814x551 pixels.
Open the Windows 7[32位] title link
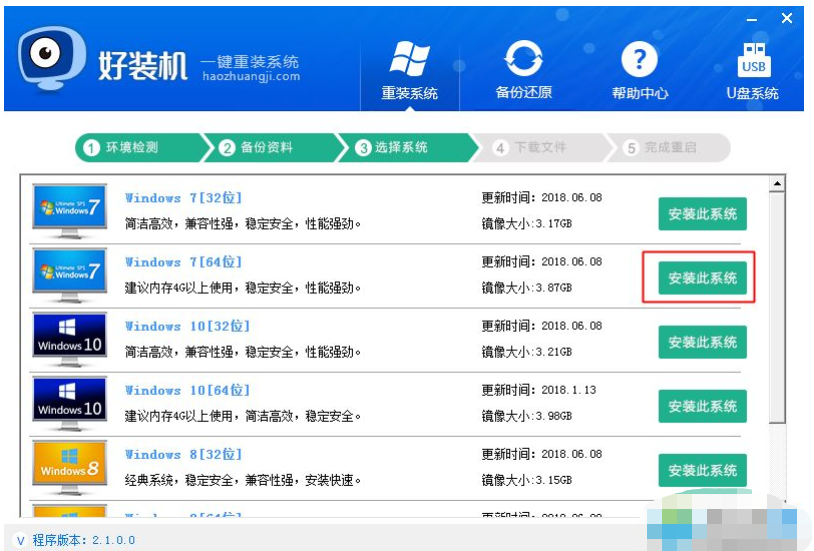coord(183,198)
